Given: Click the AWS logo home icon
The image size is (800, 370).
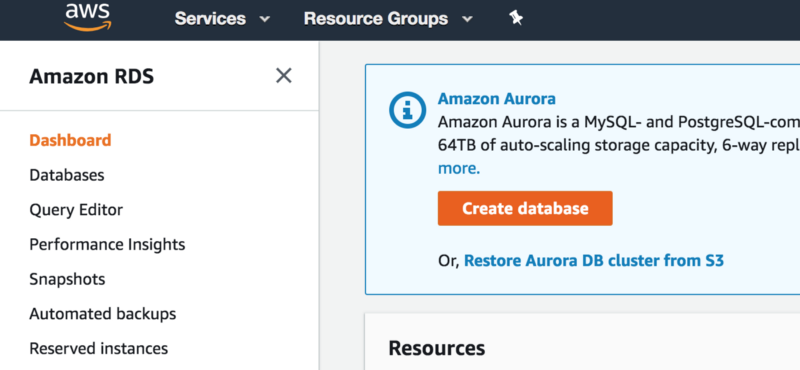Looking at the screenshot, I should coord(88,17).
